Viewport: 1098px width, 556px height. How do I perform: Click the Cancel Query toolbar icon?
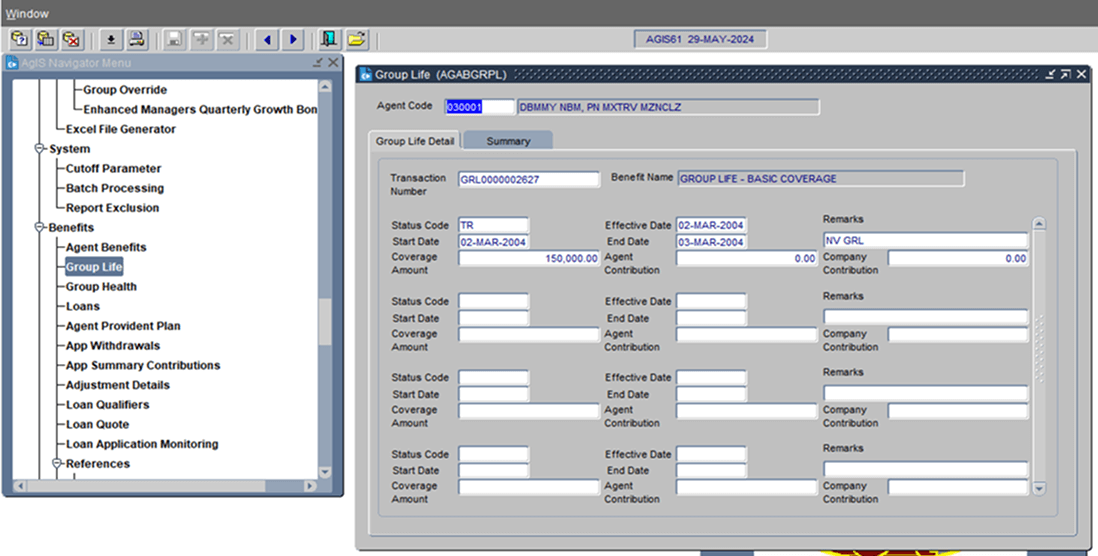tap(71, 40)
